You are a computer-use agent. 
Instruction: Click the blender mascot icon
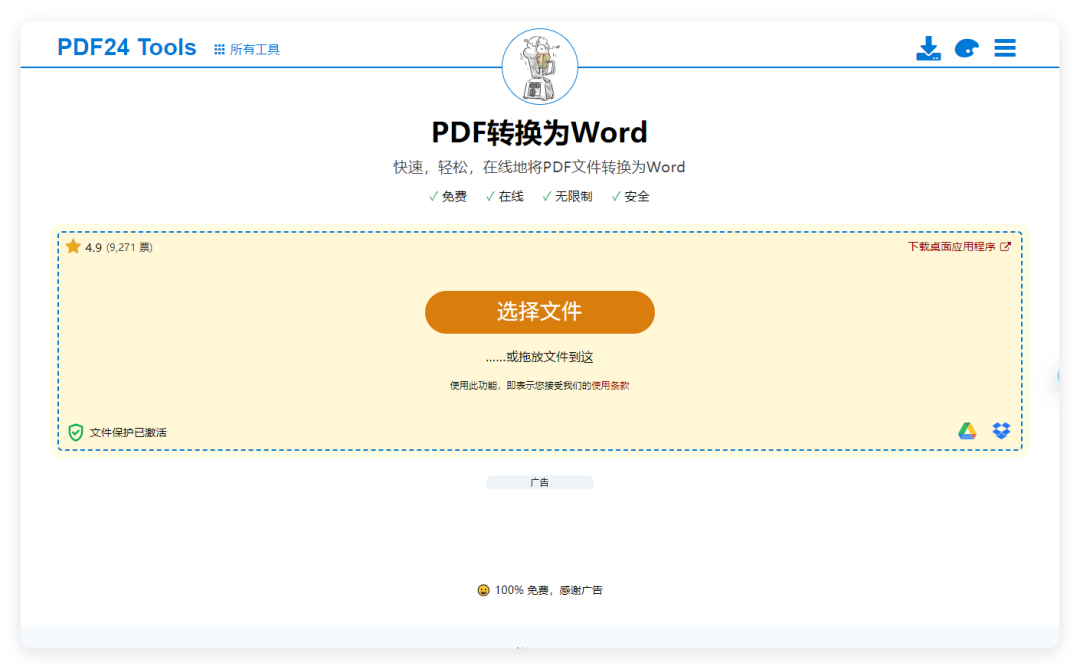pyautogui.click(x=539, y=67)
